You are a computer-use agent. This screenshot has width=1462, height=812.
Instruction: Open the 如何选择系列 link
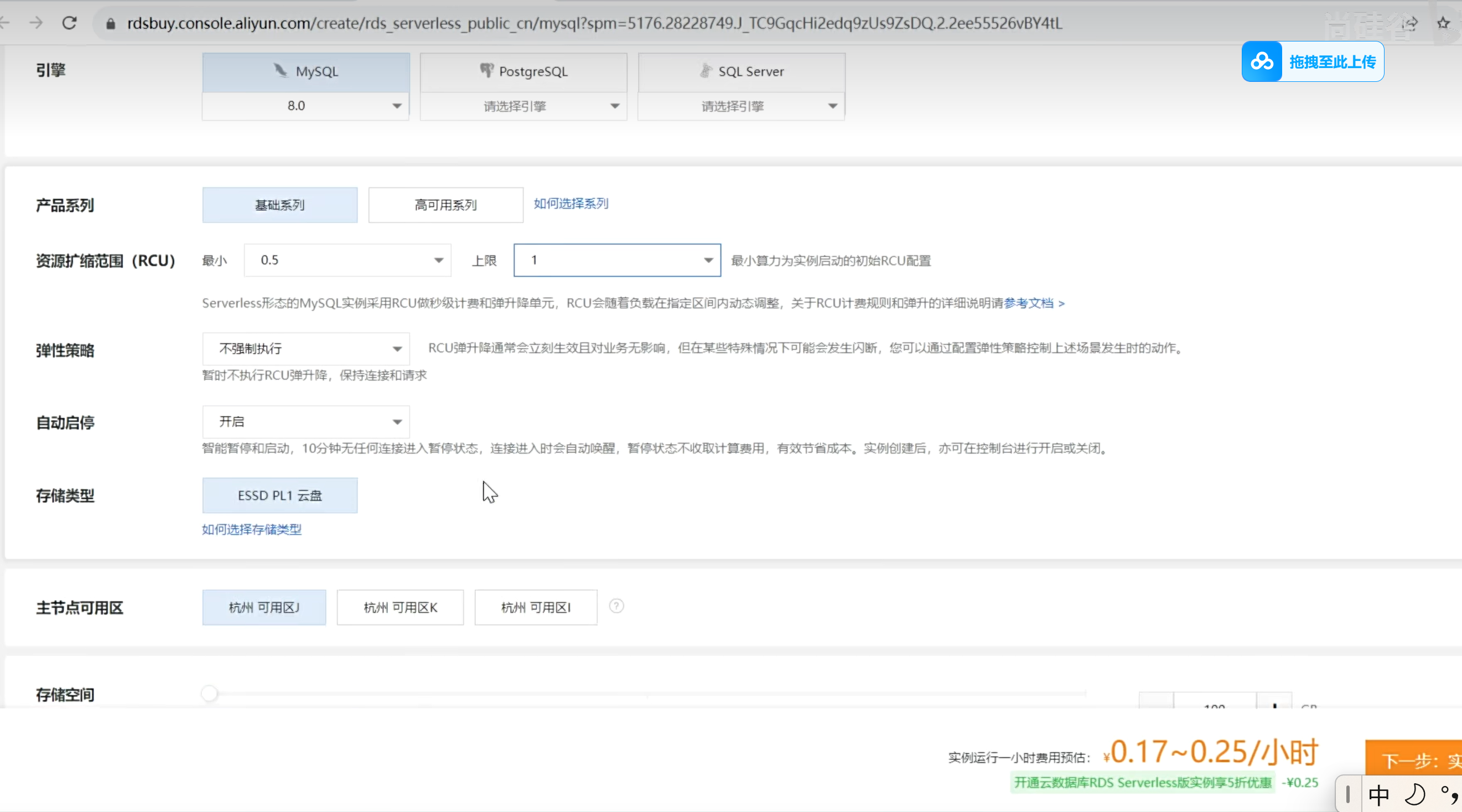coord(571,203)
